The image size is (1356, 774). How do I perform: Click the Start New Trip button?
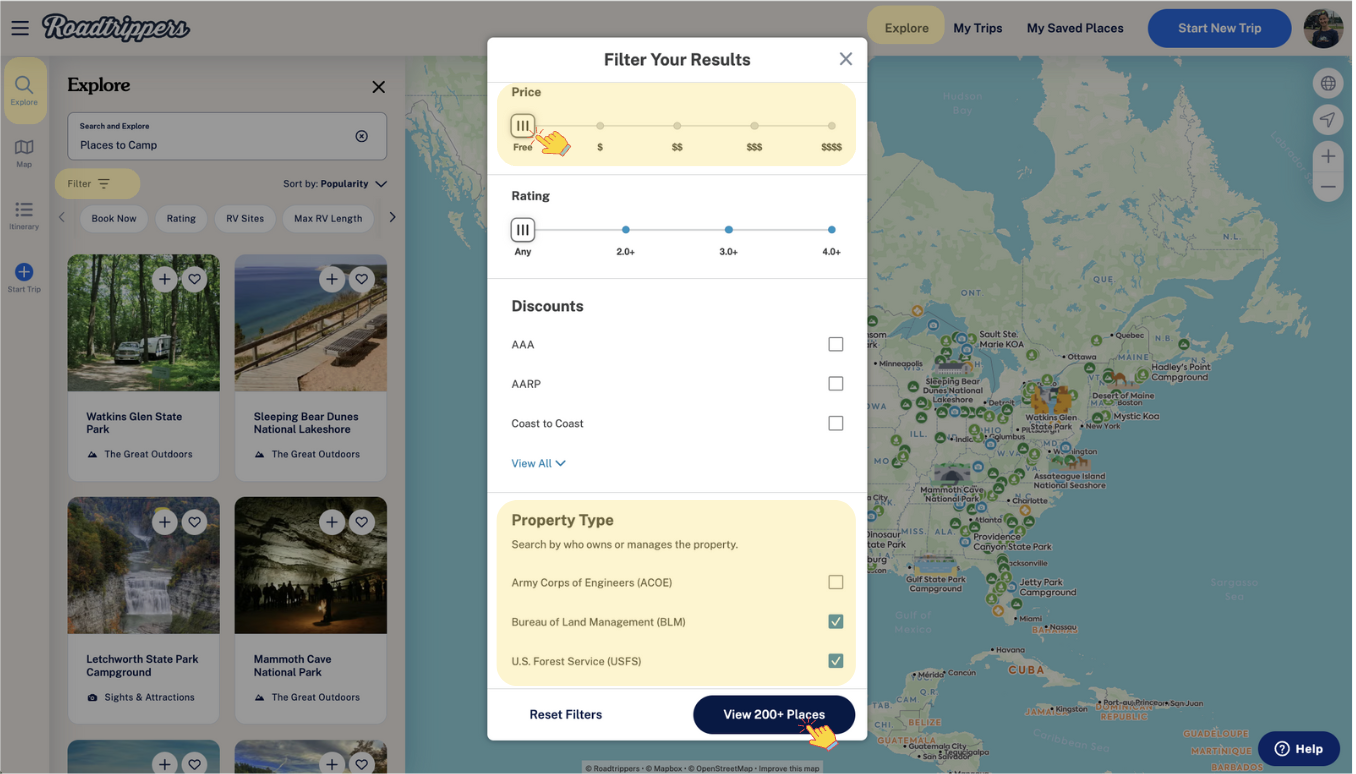click(1219, 28)
